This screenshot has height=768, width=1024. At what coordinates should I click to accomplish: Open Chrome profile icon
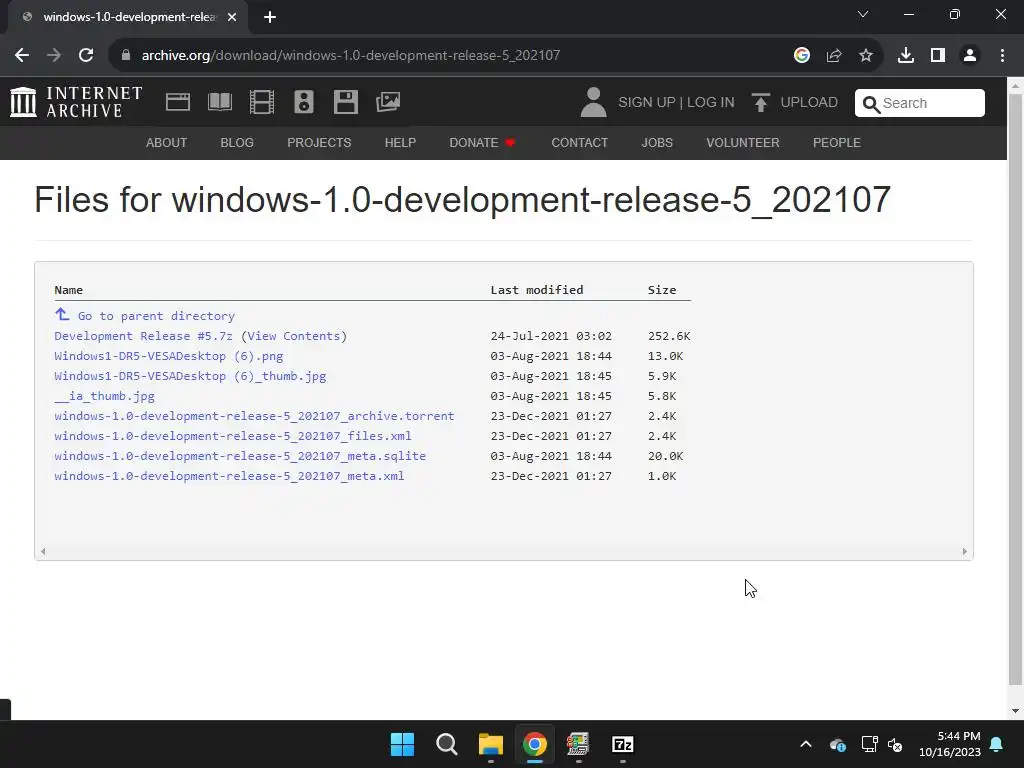pos(970,56)
